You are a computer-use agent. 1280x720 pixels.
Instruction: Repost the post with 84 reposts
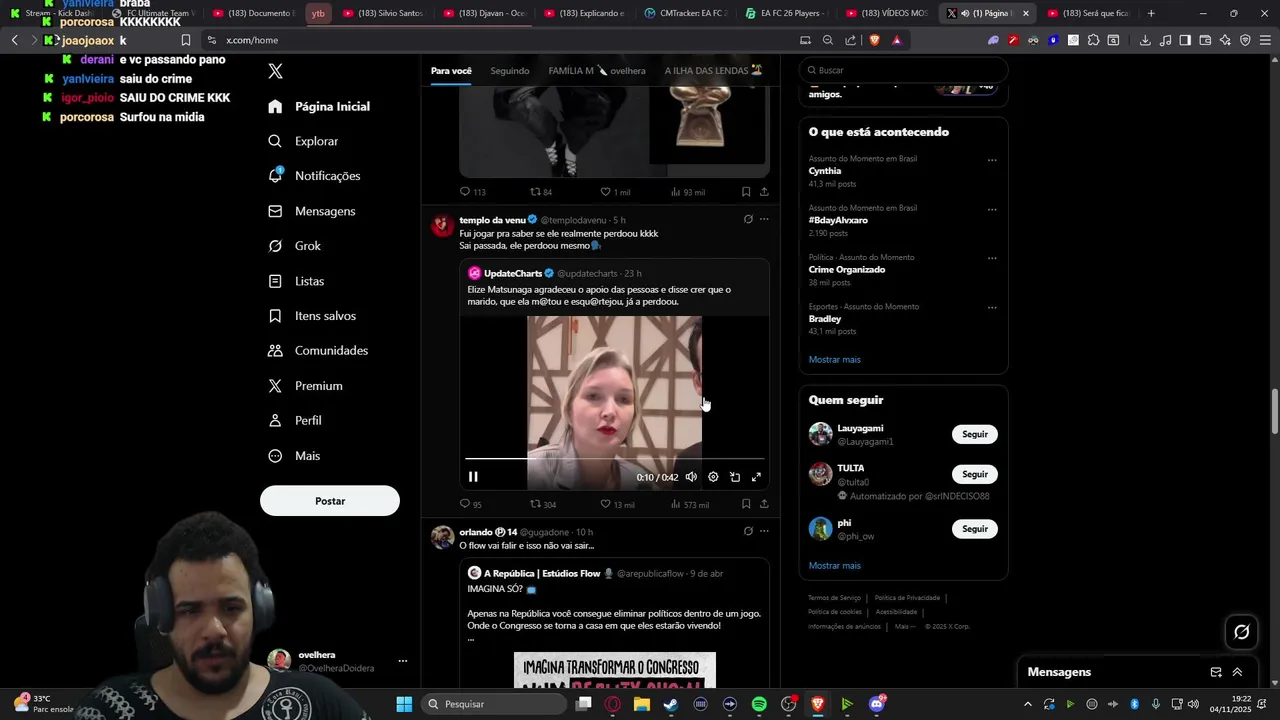(541, 192)
